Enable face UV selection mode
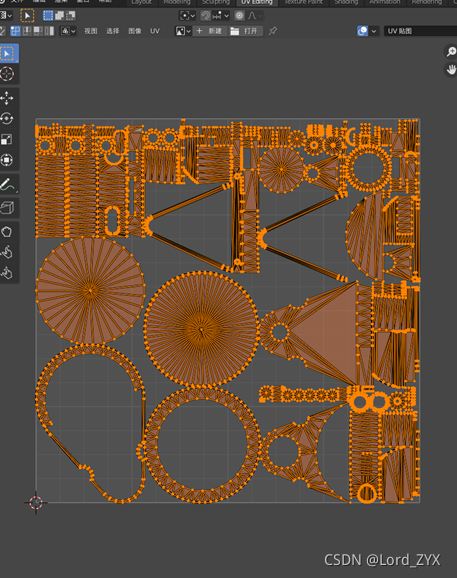Viewport: 457px width, 578px height. [x=38, y=31]
